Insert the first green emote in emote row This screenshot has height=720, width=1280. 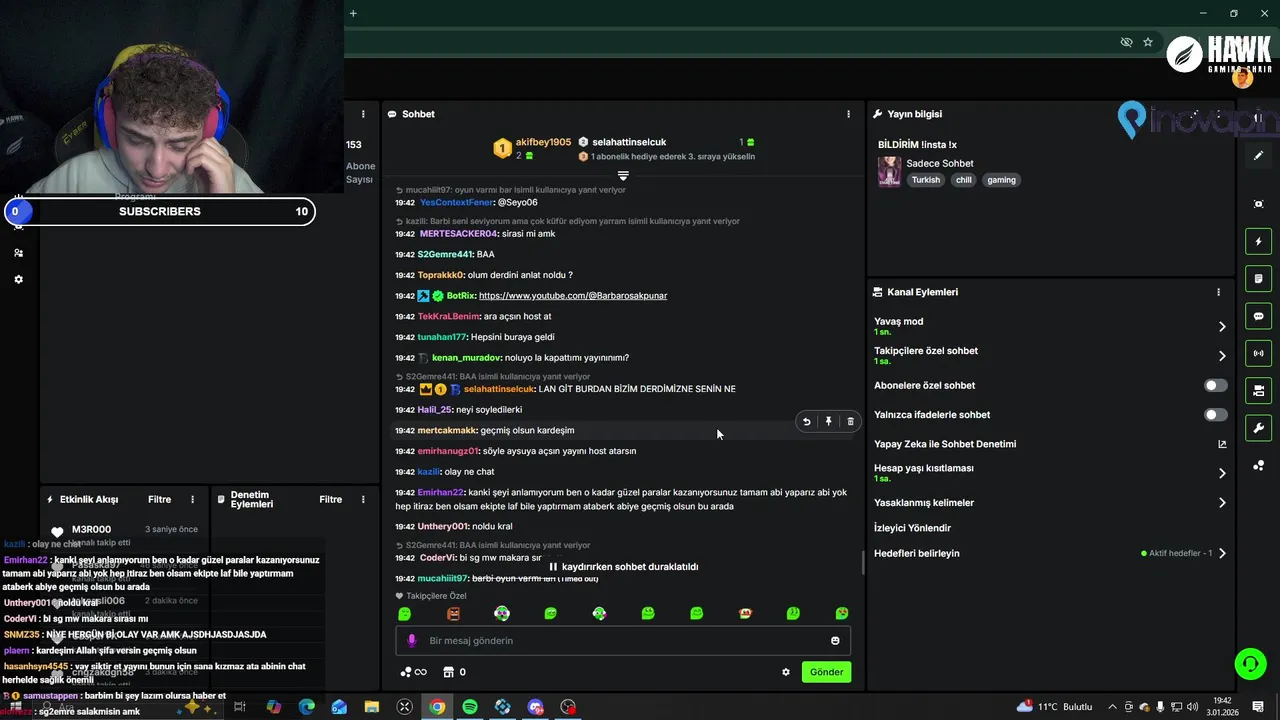(x=404, y=613)
